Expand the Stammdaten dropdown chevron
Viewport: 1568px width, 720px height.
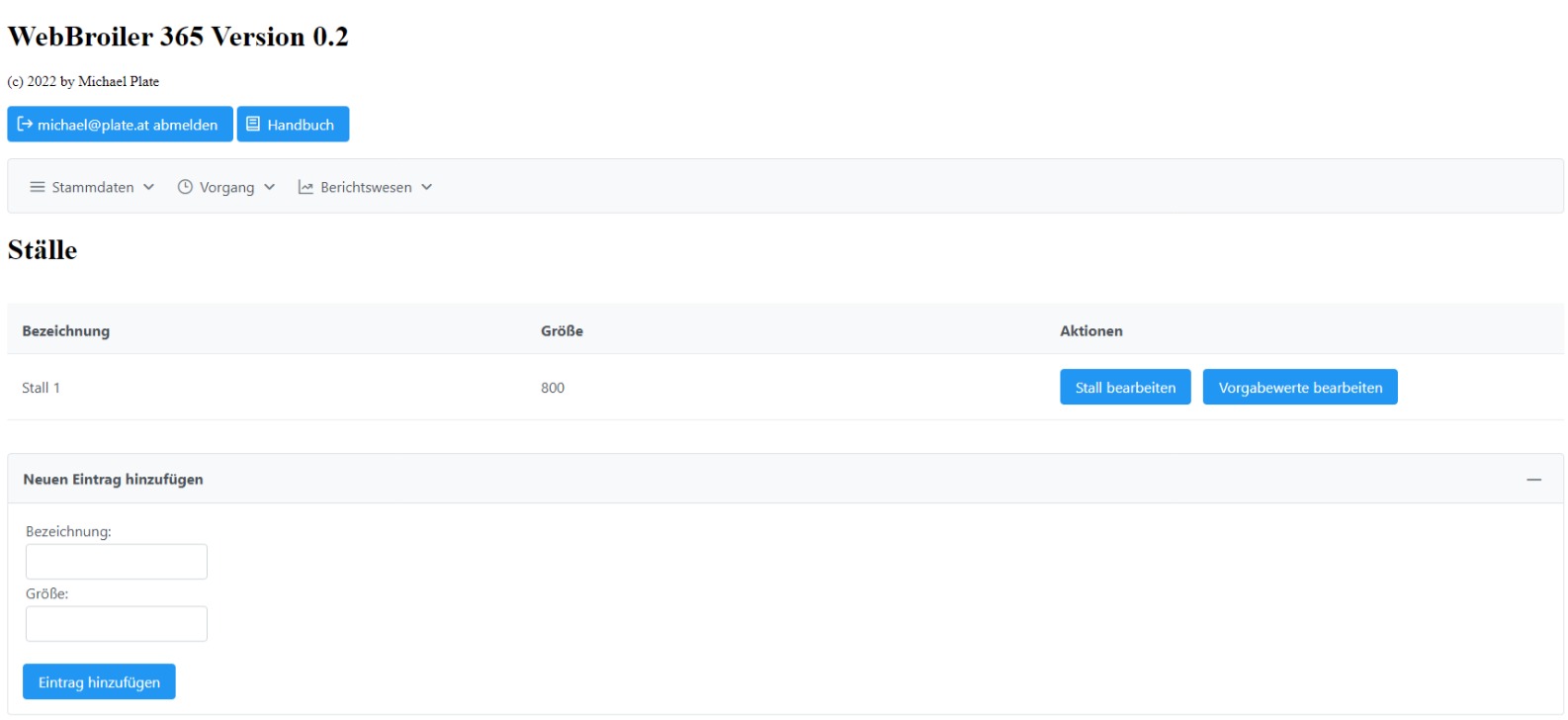coord(149,187)
